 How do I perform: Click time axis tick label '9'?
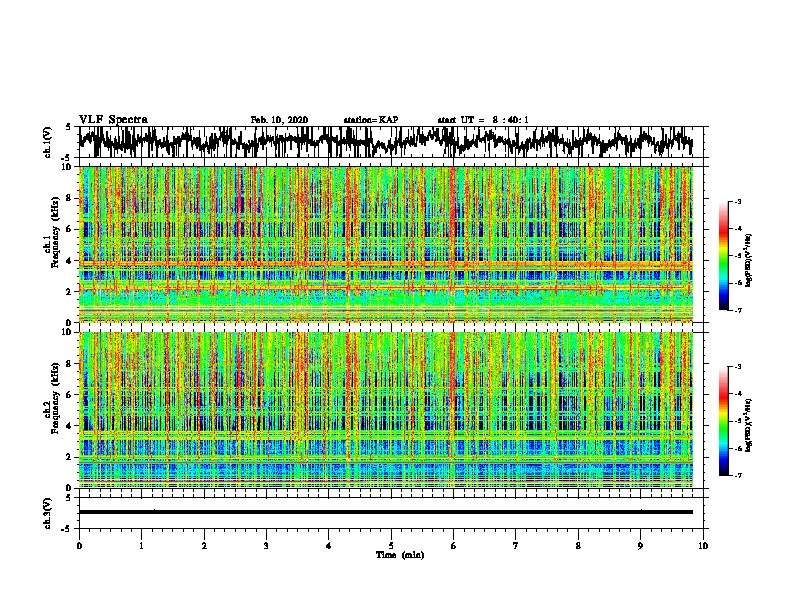pyautogui.click(x=640, y=546)
